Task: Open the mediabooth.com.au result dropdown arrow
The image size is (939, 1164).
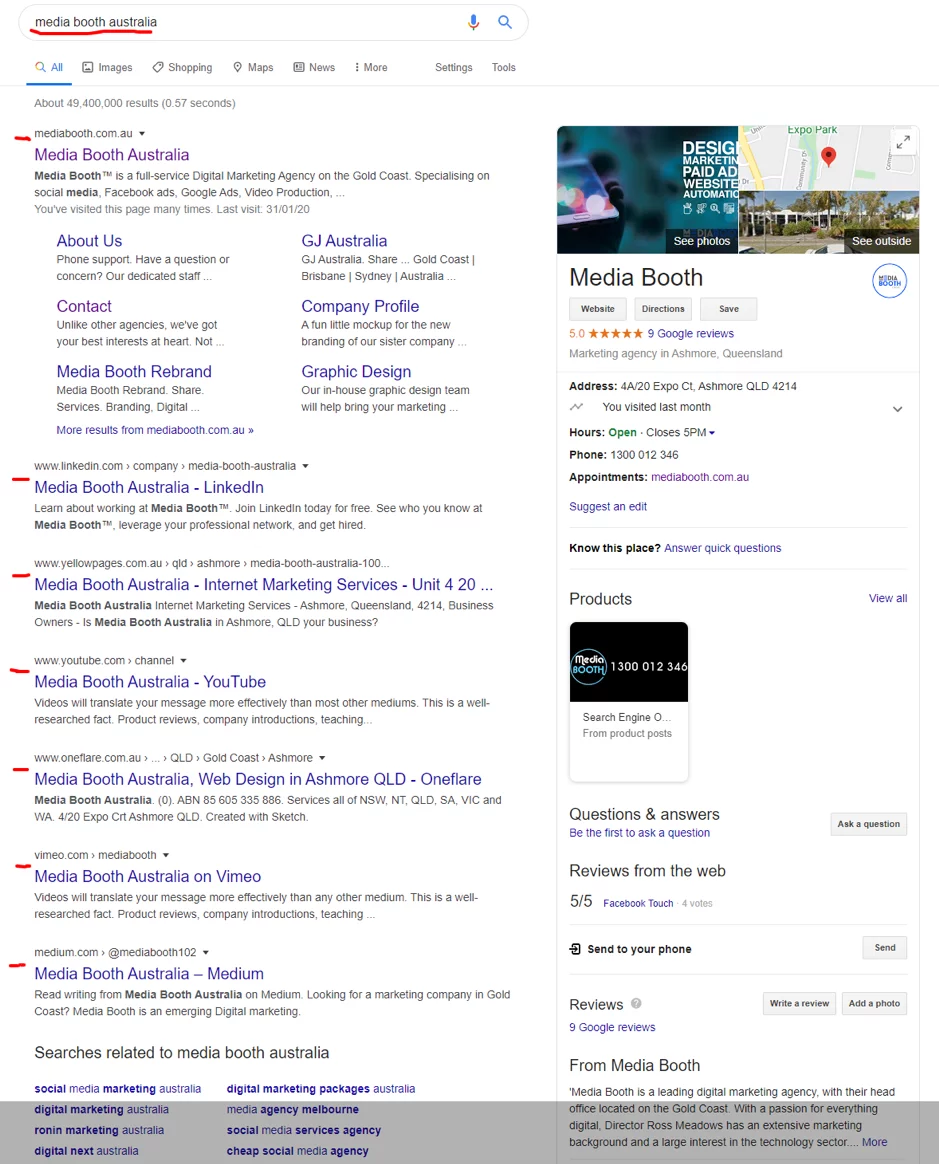Action: pos(142,134)
